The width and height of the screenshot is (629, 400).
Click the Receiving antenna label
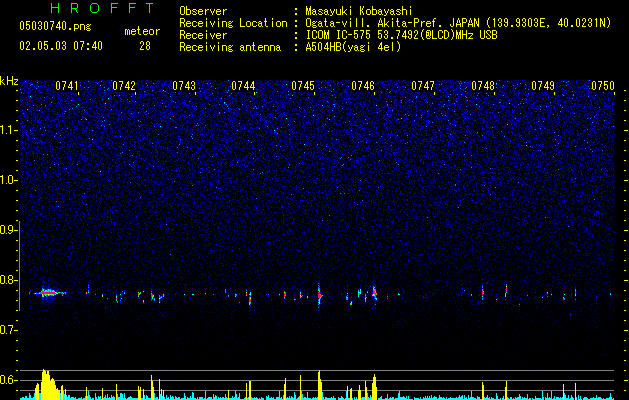point(230,47)
